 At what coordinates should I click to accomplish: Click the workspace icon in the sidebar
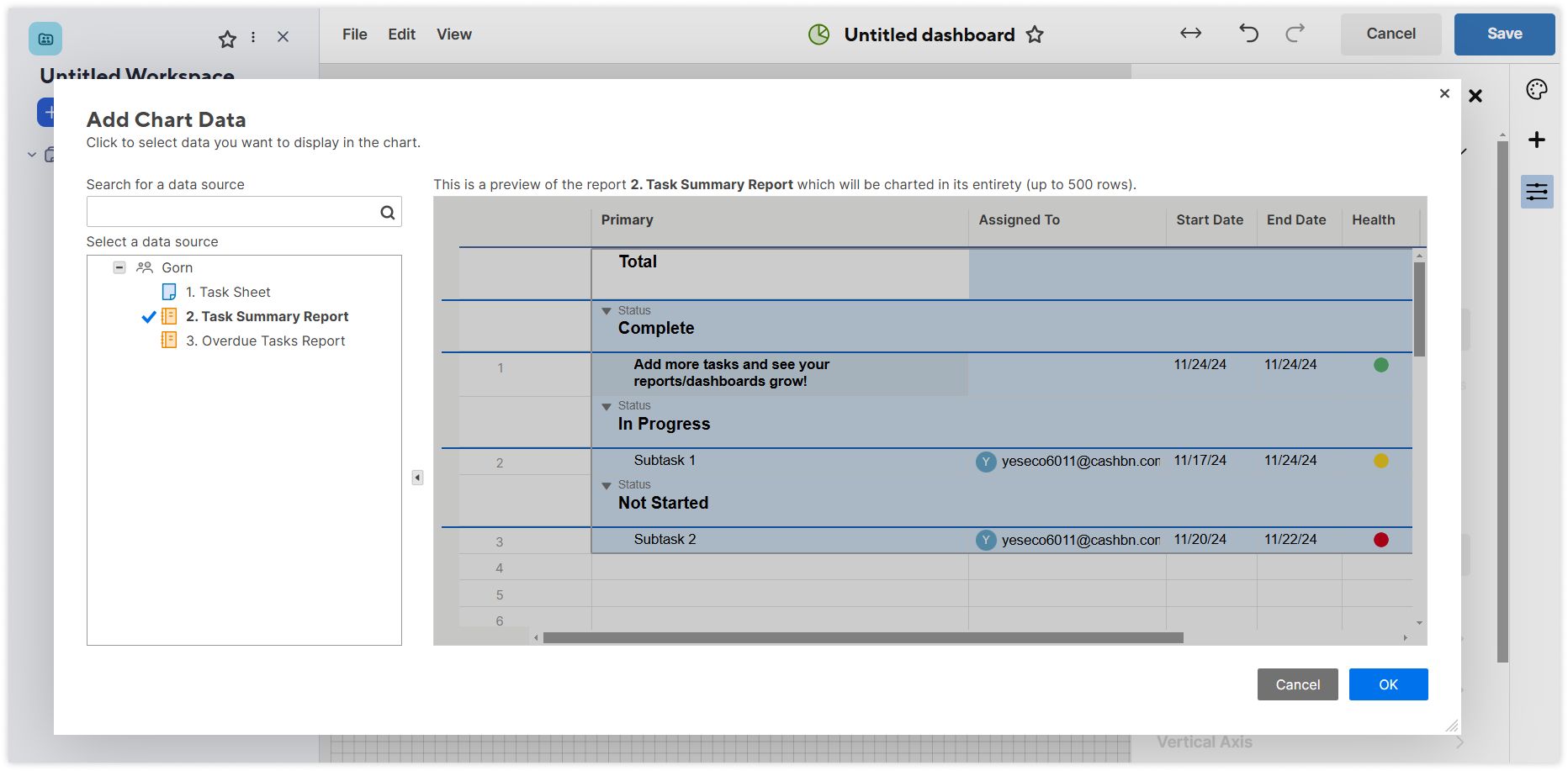point(45,39)
